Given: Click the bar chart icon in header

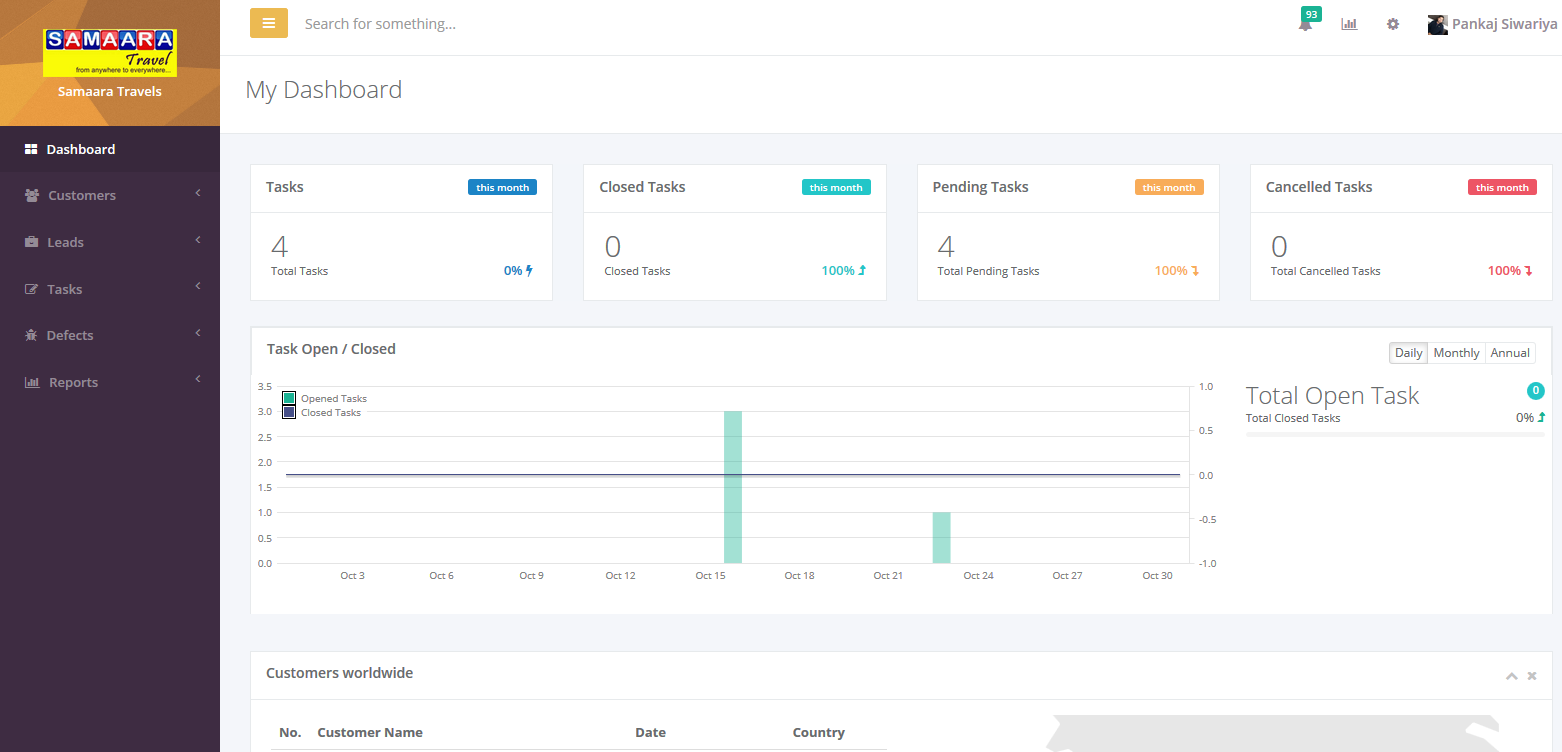Looking at the screenshot, I should coord(1349,24).
